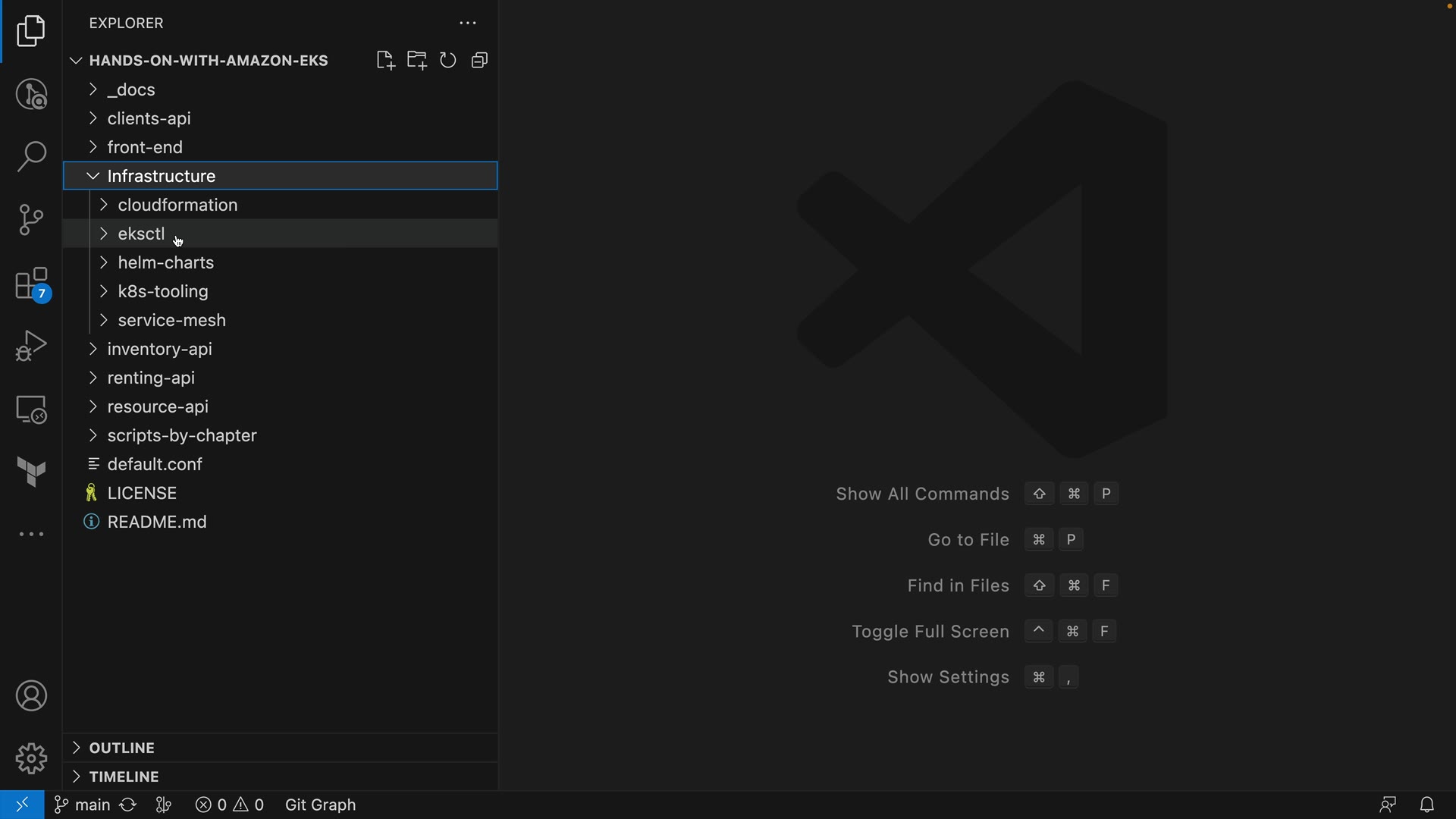Click the main branch in status bar
Image resolution: width=1456 pixels, height=819 pixels.
click(x=83, y=805)
